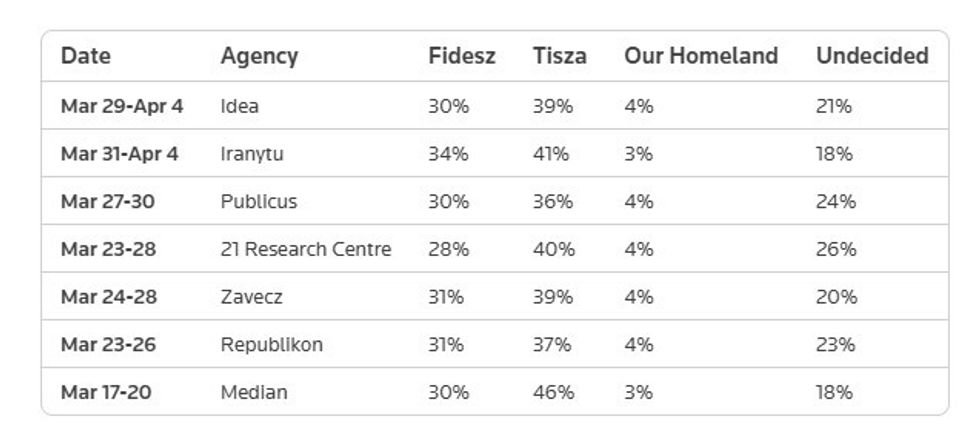980x445 pixels.
Task: Click the Mar 27-30 date cell
Action: (x=108, y=201)
